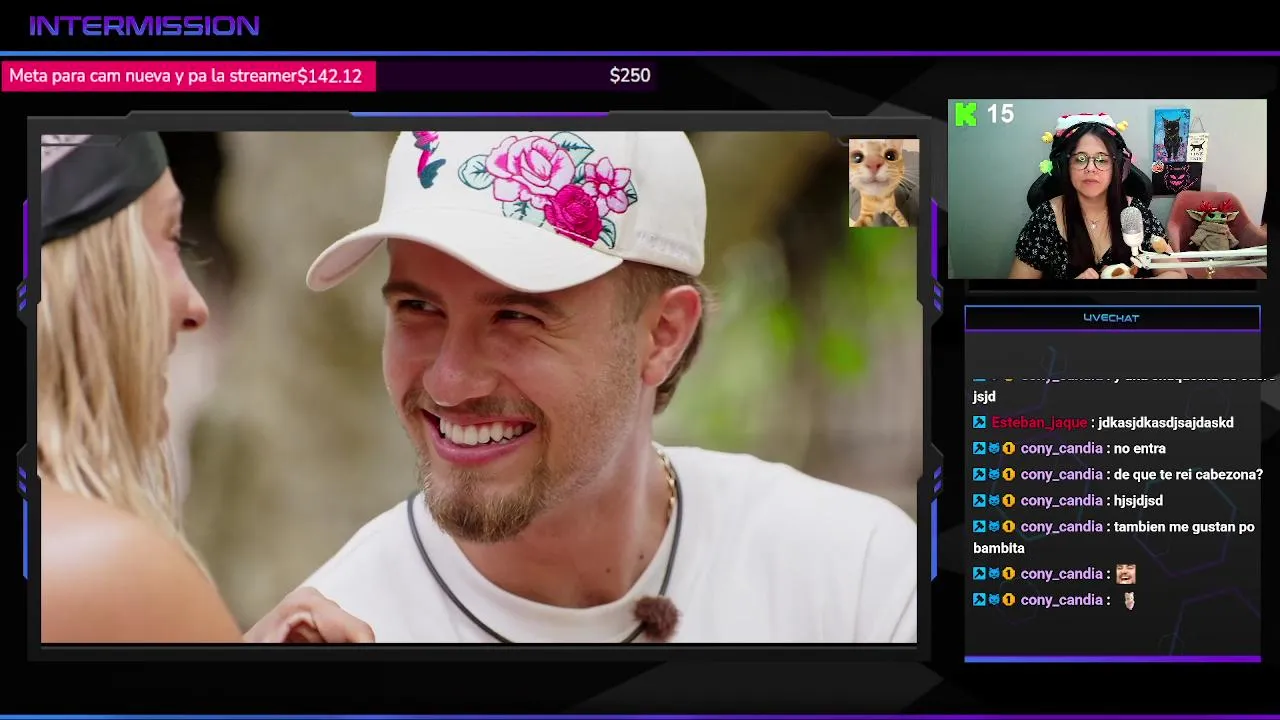Click message 'jdkasjdkasdjsajdaskd'
The width and height of the screenshot is (1280, 720).
coord(1166,423)
